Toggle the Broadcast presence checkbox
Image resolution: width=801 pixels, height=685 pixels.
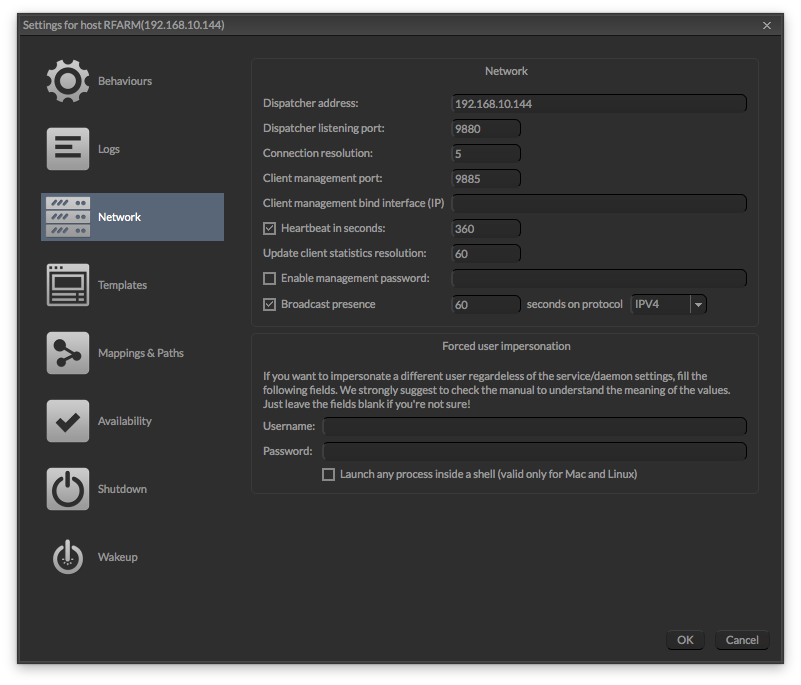269,304
